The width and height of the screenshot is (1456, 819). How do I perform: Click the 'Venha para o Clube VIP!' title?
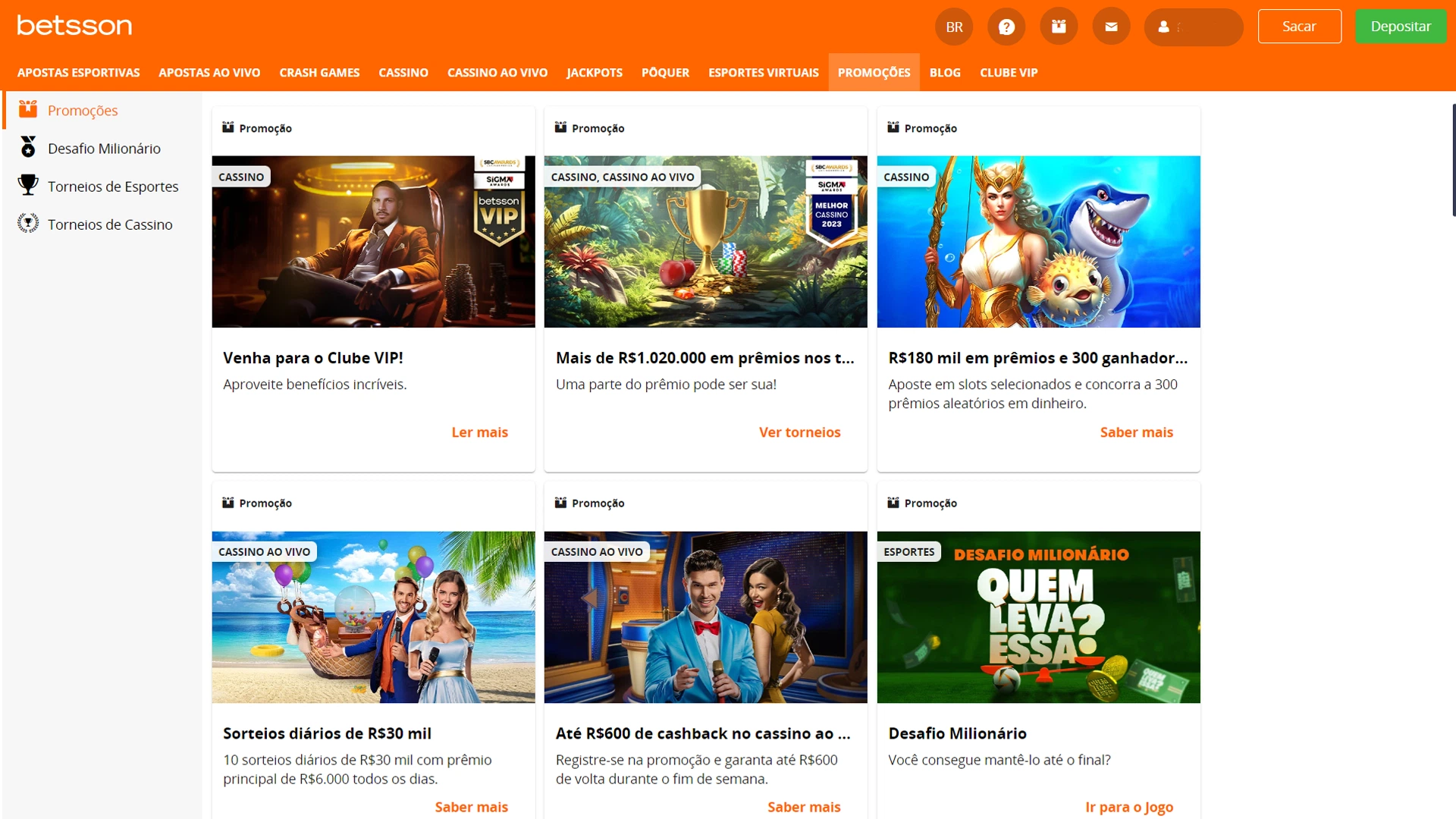(x=313, y=358)
